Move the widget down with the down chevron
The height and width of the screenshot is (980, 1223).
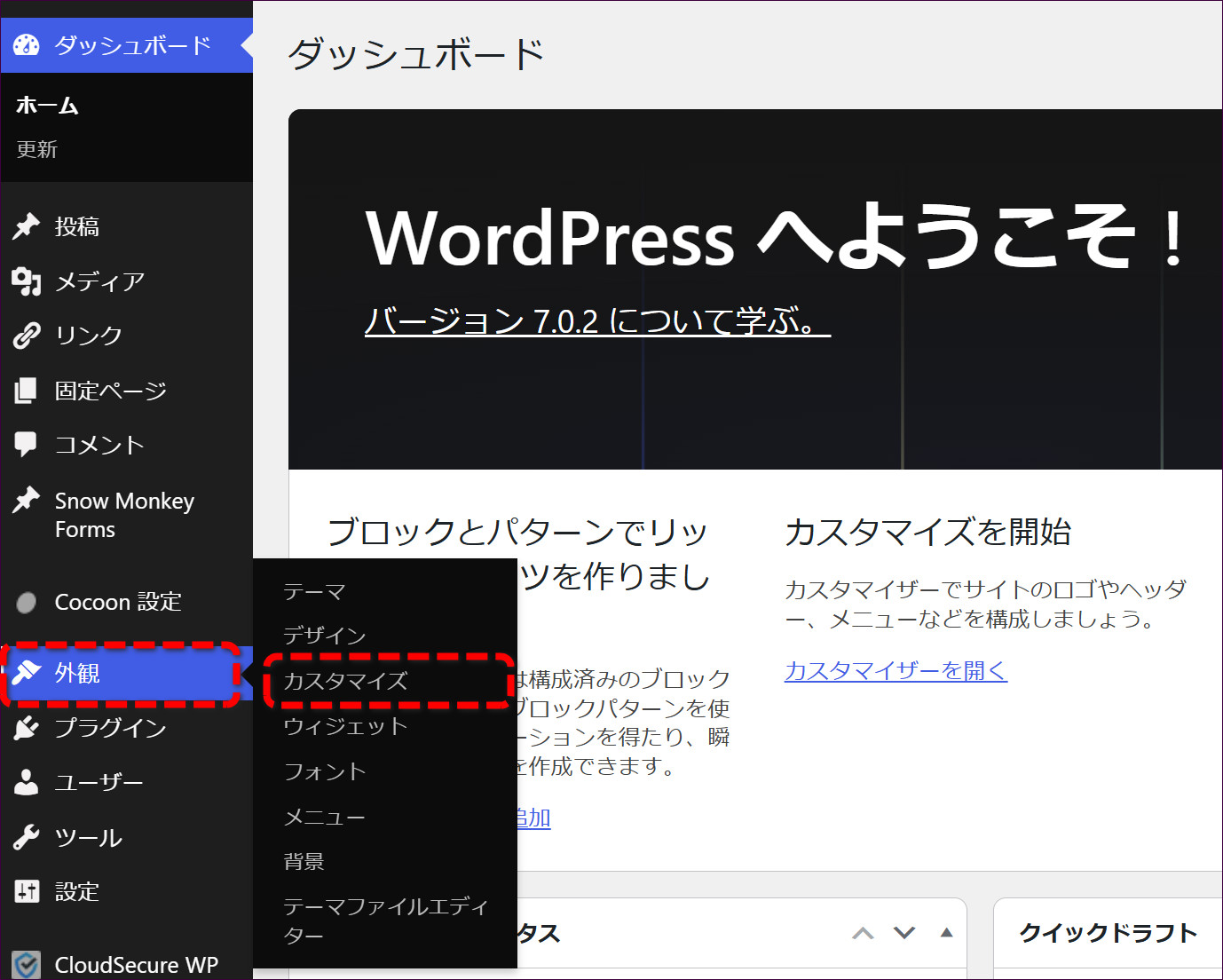904,933
